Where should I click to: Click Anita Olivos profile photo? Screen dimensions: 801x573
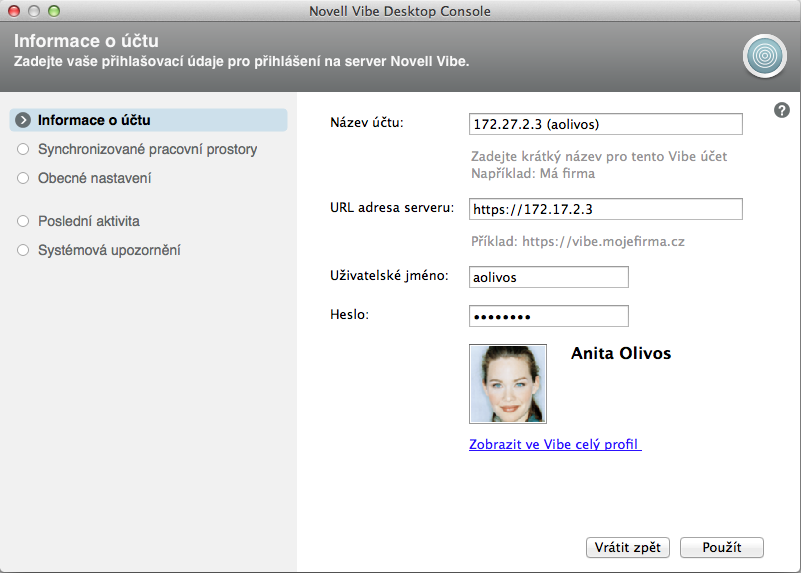[x=508, y=384]
